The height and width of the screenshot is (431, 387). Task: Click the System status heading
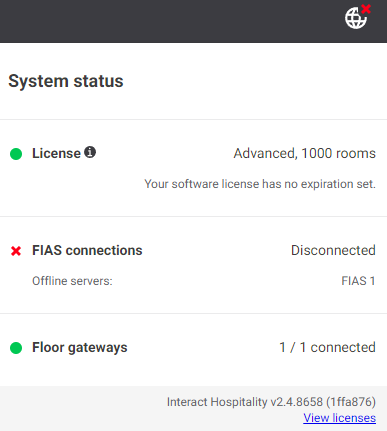pyautogui.click(x=66, y=81)
